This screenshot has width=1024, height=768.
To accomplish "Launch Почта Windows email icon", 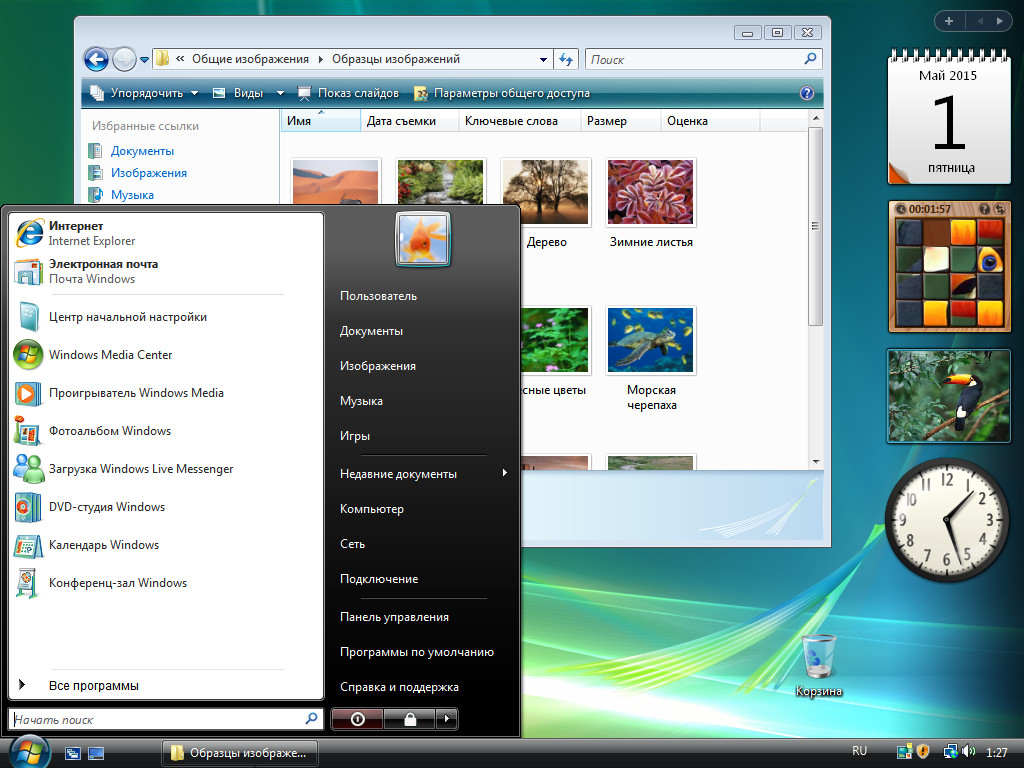I will point(28,272).
